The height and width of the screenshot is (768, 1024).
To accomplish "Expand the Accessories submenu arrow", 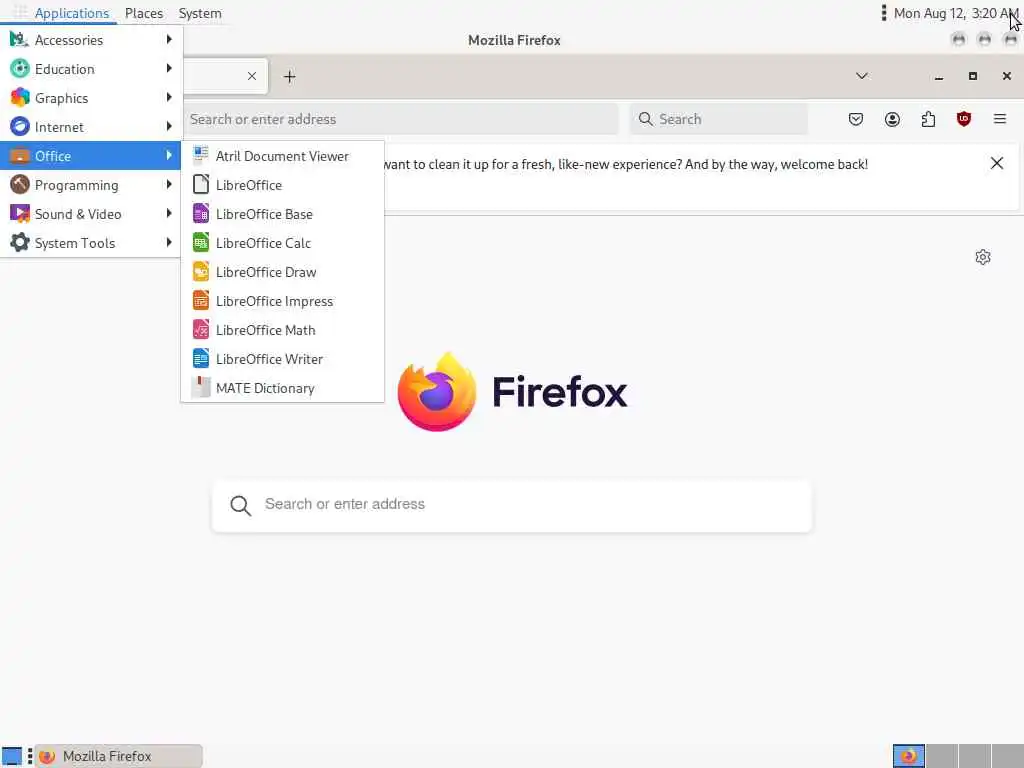I will [169, 39].
